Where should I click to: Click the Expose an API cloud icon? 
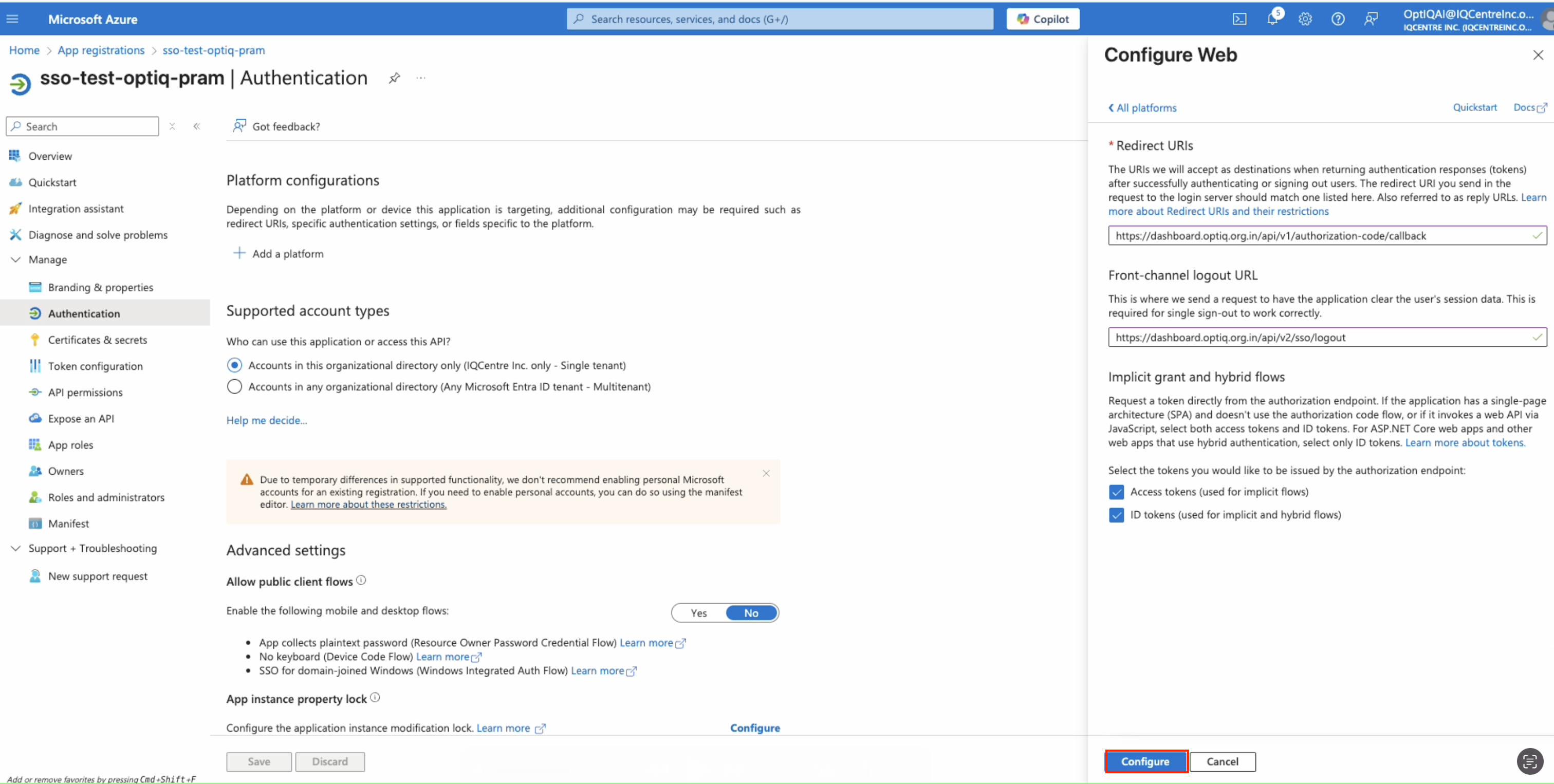click(35, 418)
